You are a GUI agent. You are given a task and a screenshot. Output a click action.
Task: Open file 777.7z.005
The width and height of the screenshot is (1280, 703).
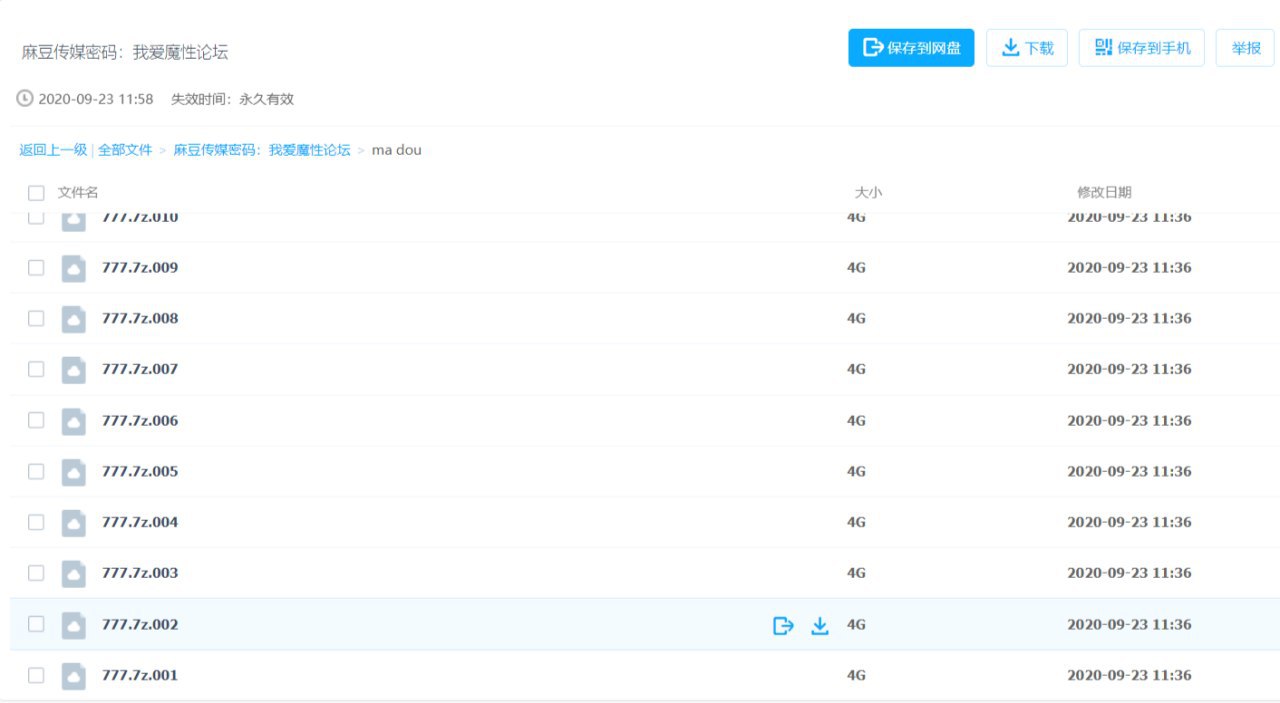click(140, 472)
